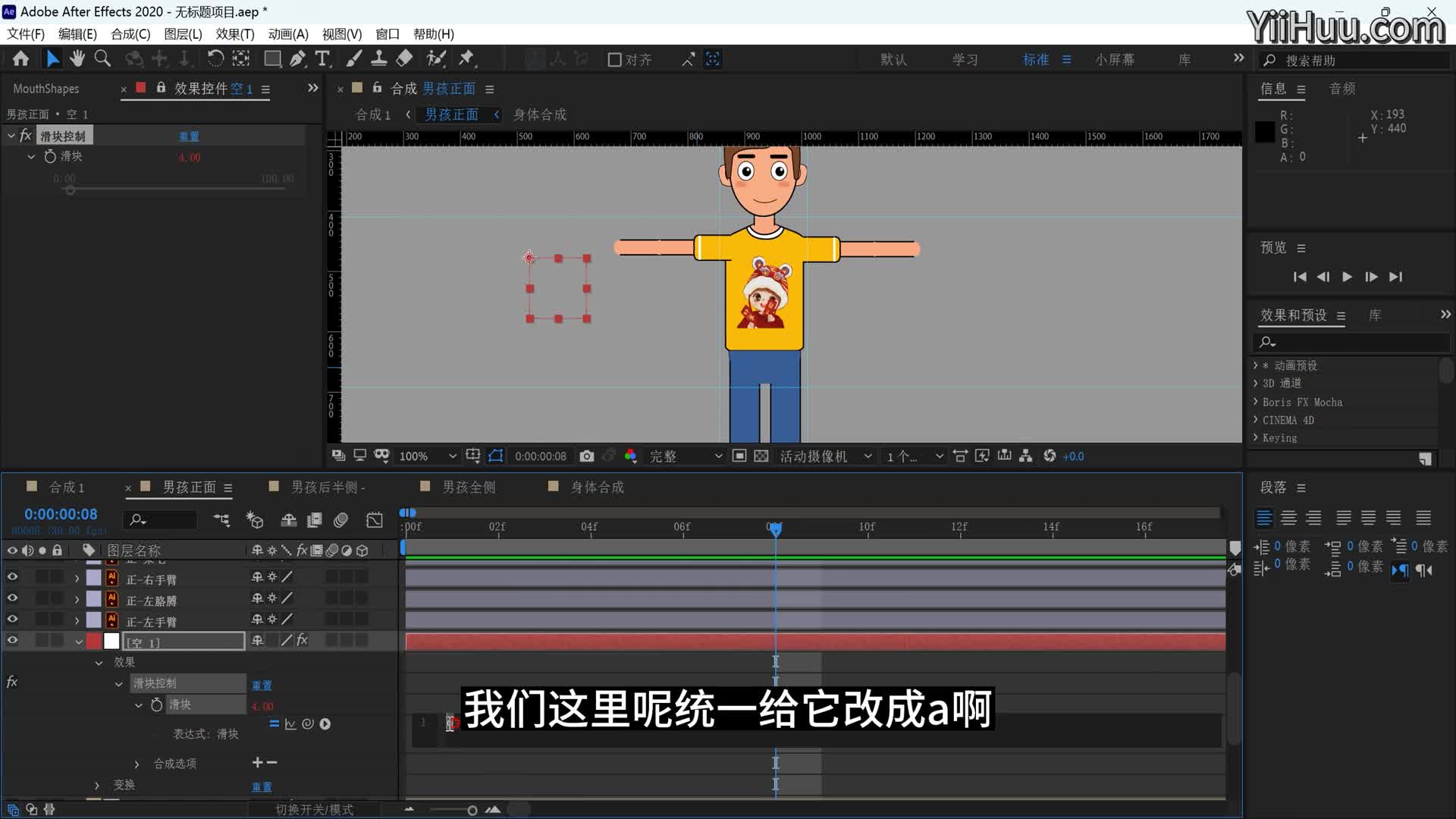Select the Eraser tool

pos(405,58)
